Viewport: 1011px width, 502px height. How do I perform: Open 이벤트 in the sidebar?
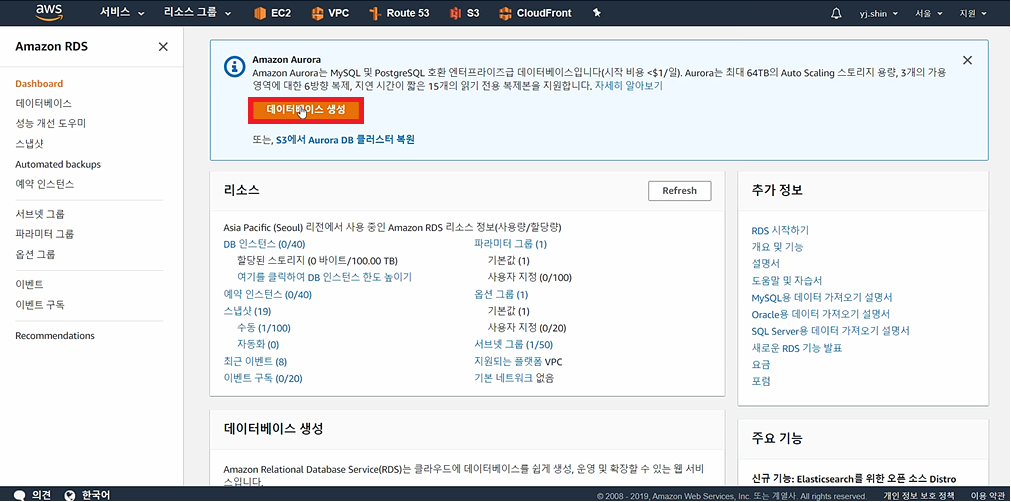pos(29,284)
